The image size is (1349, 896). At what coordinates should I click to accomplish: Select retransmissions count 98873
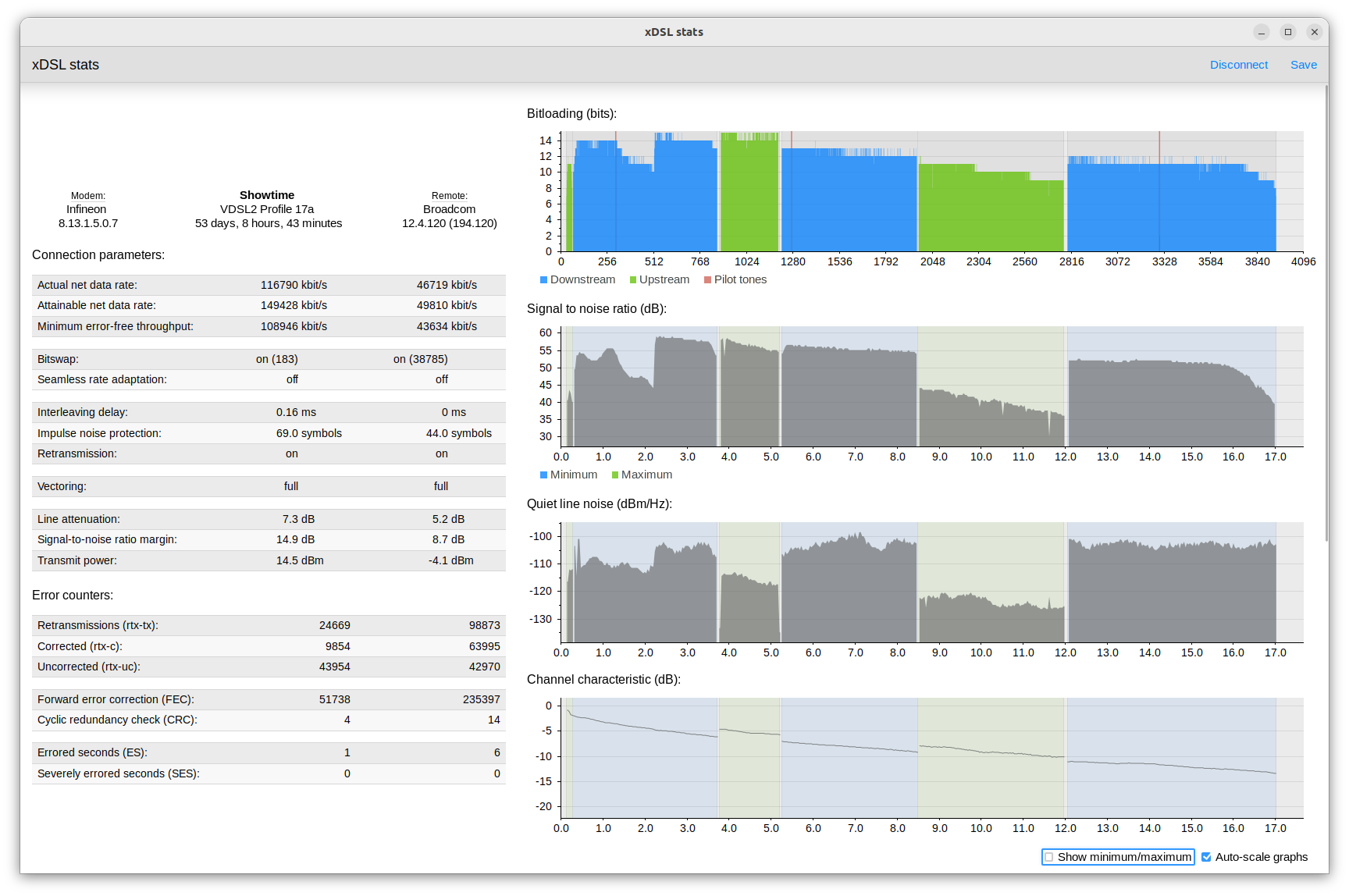point(485,625)
